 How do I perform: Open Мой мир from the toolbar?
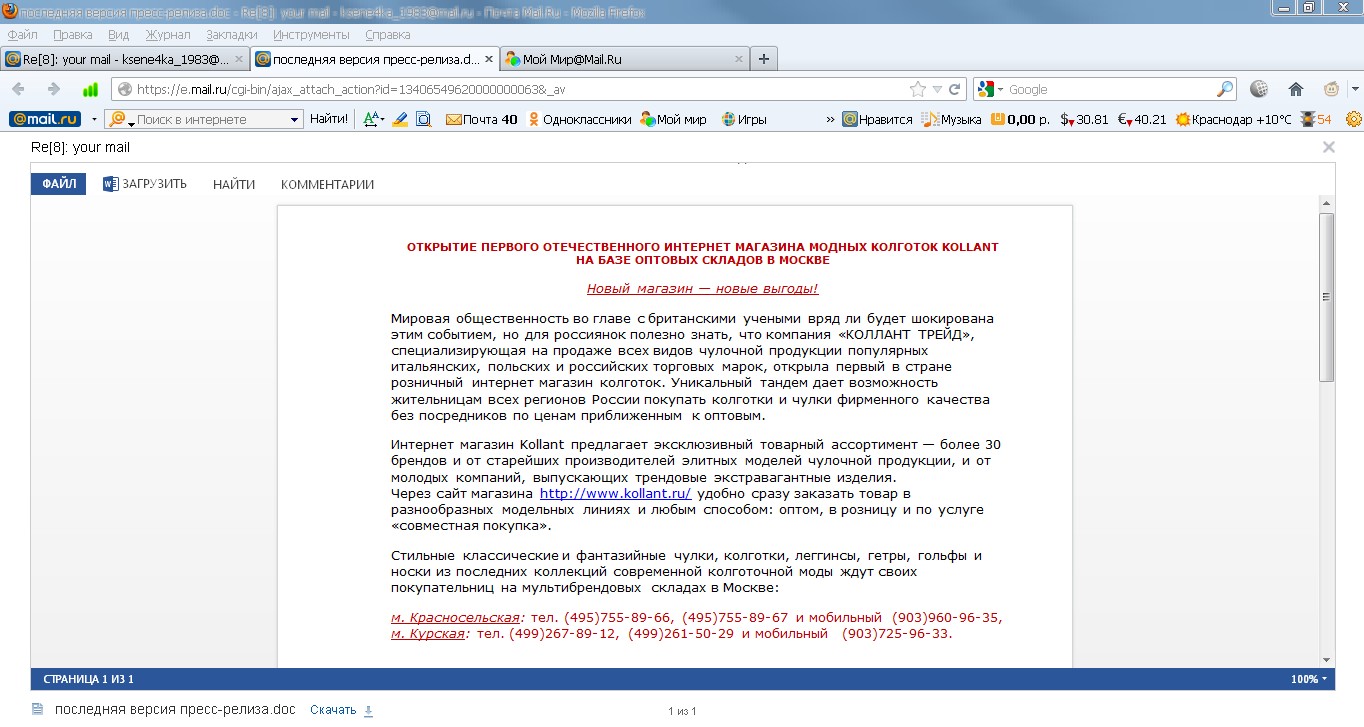tap(673, 119)
